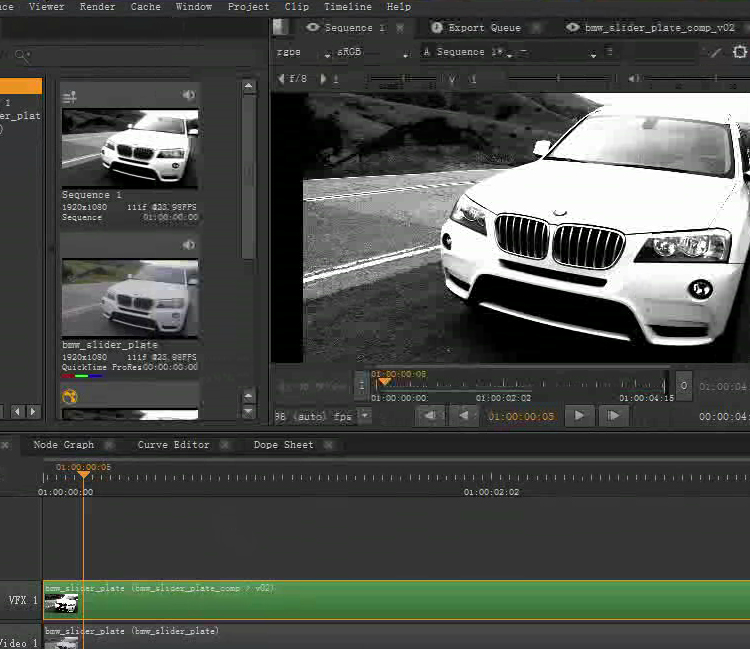
Task: Open the rgba channel dropdown
Action: click(303, 52)
